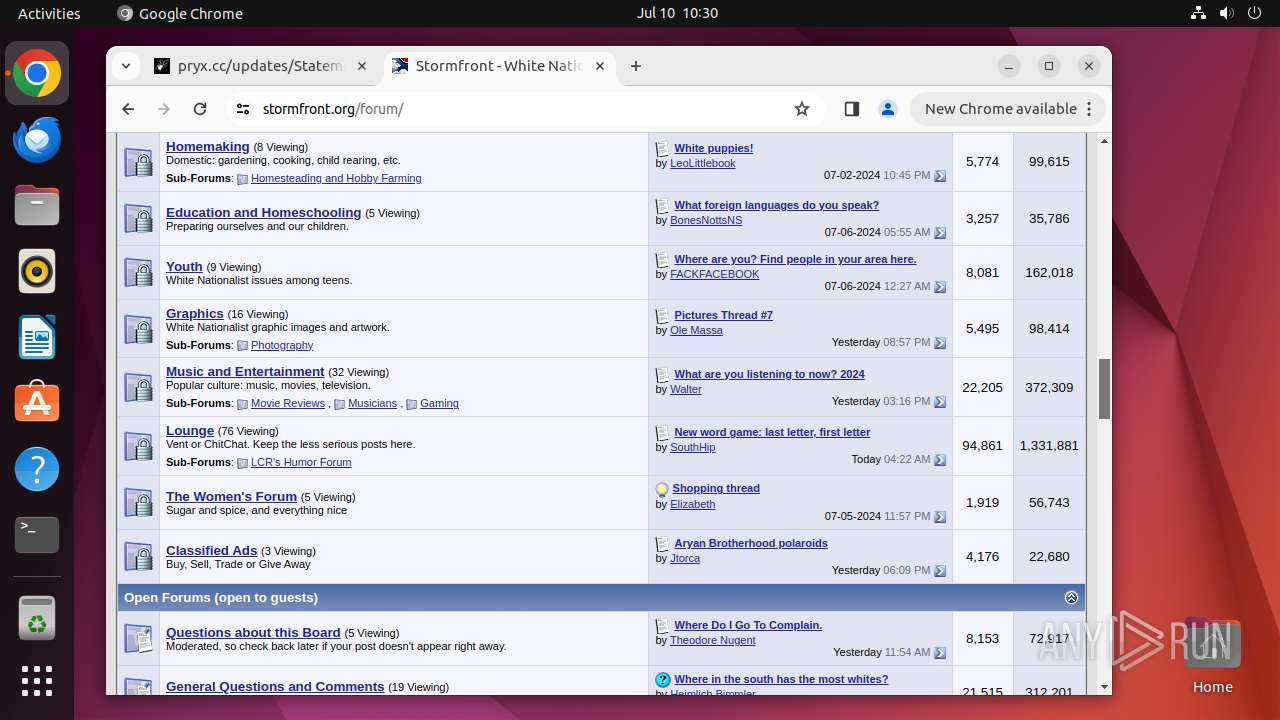Open Pictures Thread #7
Screen dimensions: 1280x720
[x=723, y=315]
